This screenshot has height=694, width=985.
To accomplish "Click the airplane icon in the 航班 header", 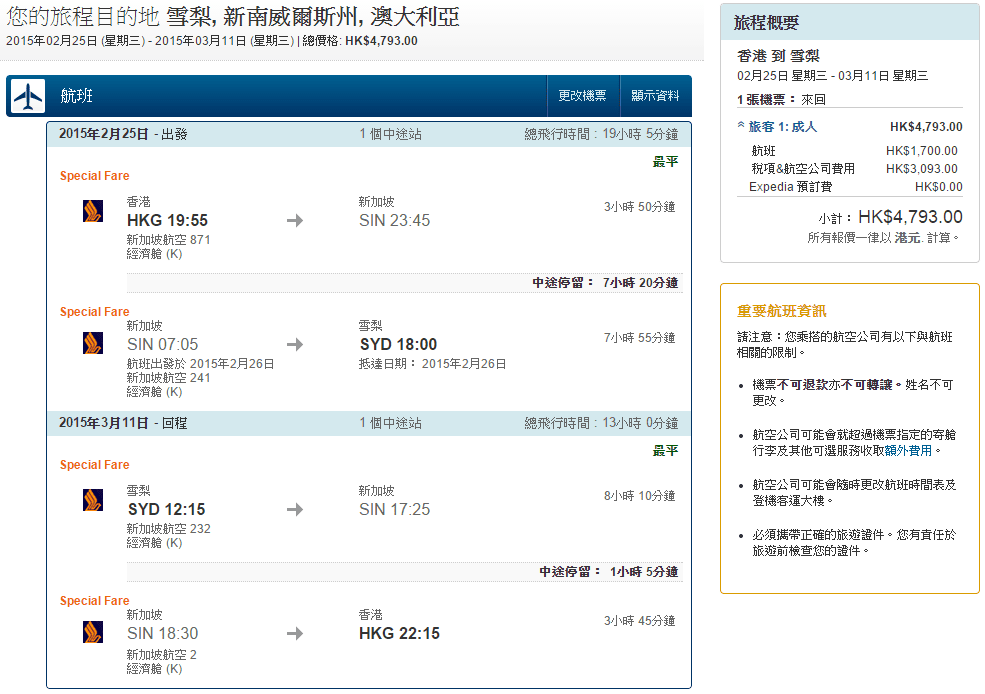I will point(28,96).
